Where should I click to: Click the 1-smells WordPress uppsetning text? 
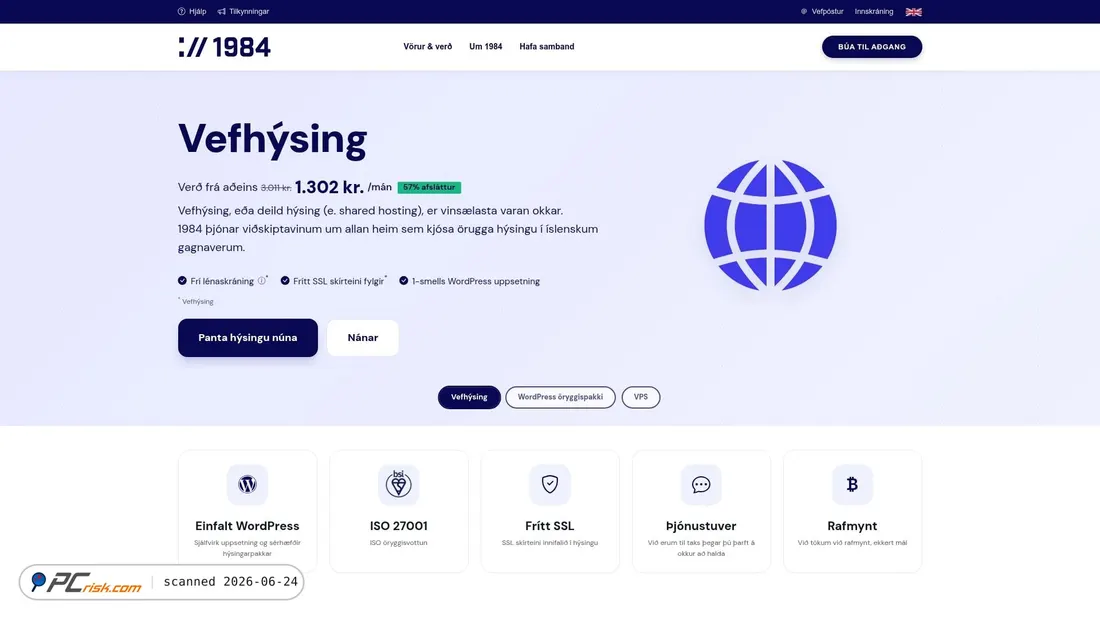coord(476,281)
